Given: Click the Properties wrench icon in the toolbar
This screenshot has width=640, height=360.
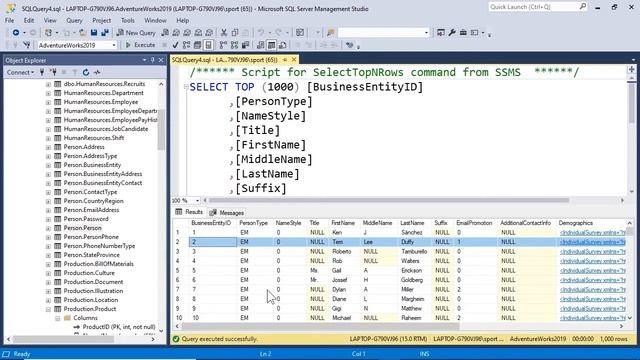Looking at the screenshot, I should click(x=452, y=33).
